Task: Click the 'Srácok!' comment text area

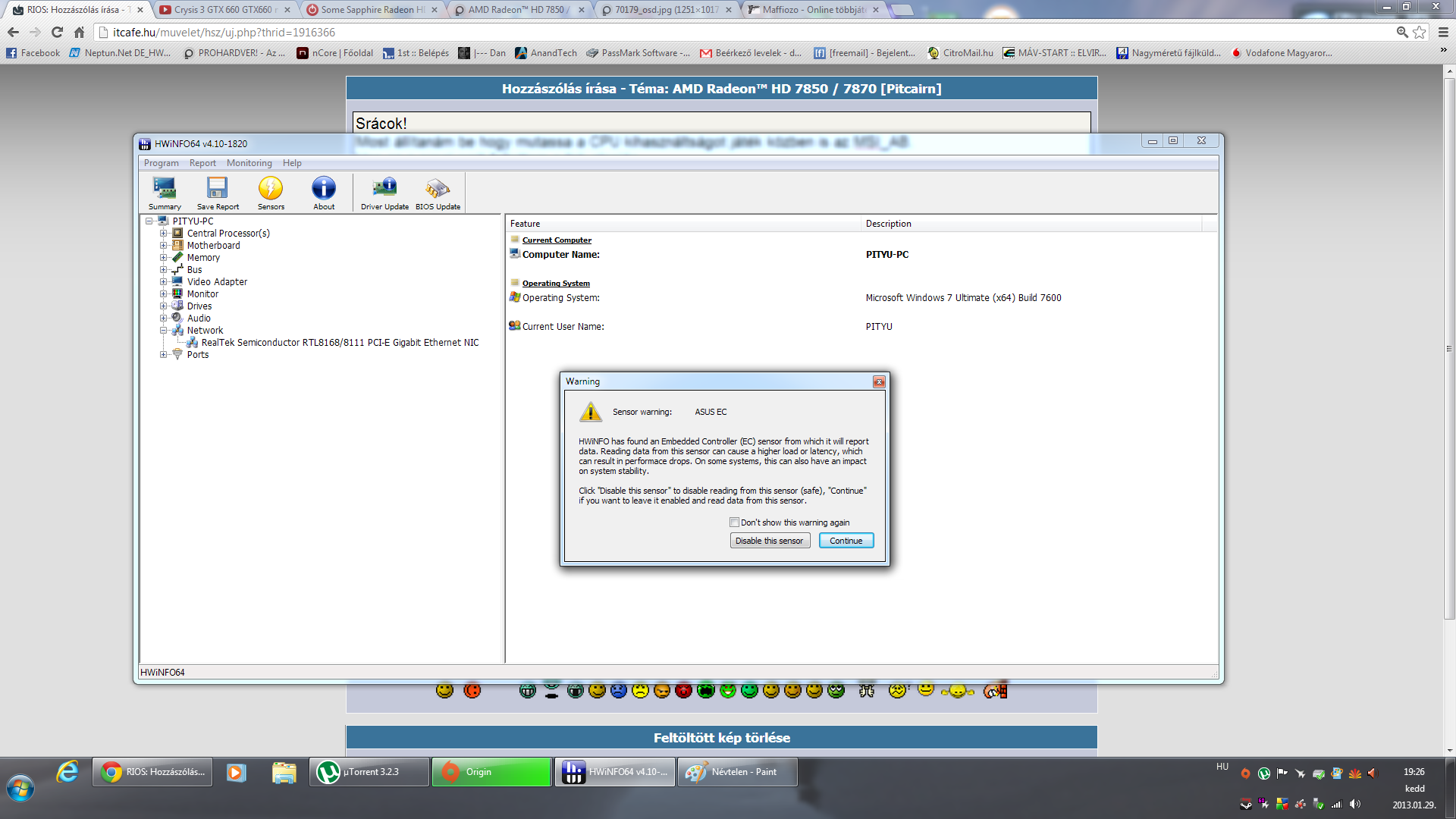Action: coord(722,123)
